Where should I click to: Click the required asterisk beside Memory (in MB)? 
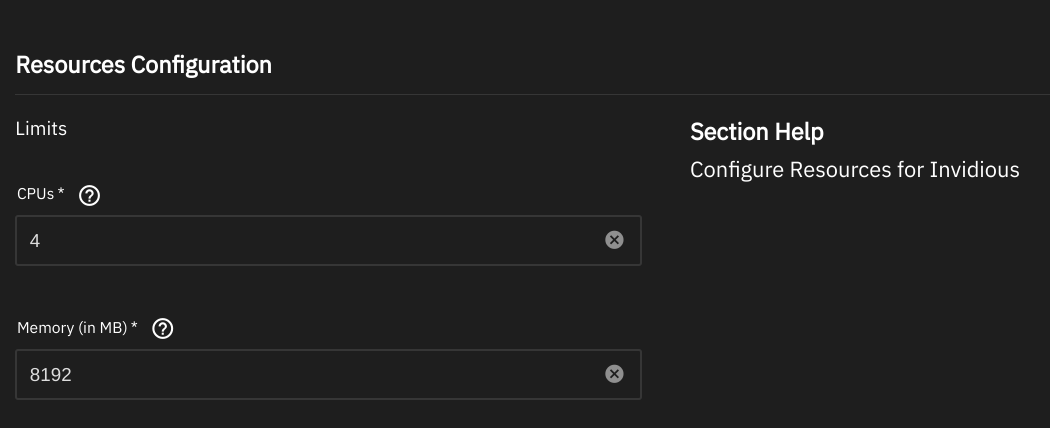pos(134,326)
